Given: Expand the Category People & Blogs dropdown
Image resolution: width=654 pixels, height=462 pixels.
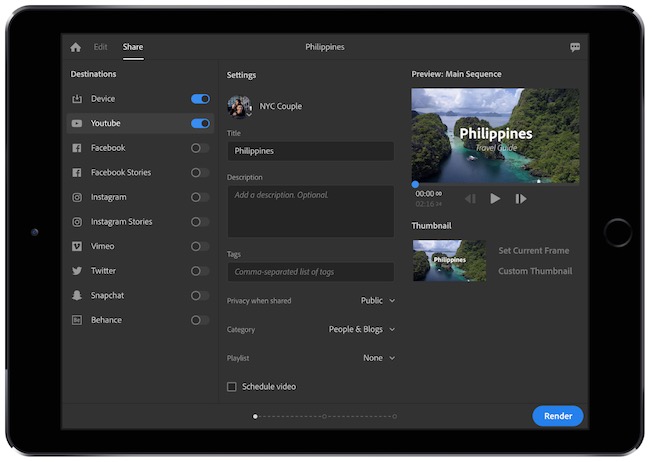Looking at the screenshot, I should tap(362, 329).
